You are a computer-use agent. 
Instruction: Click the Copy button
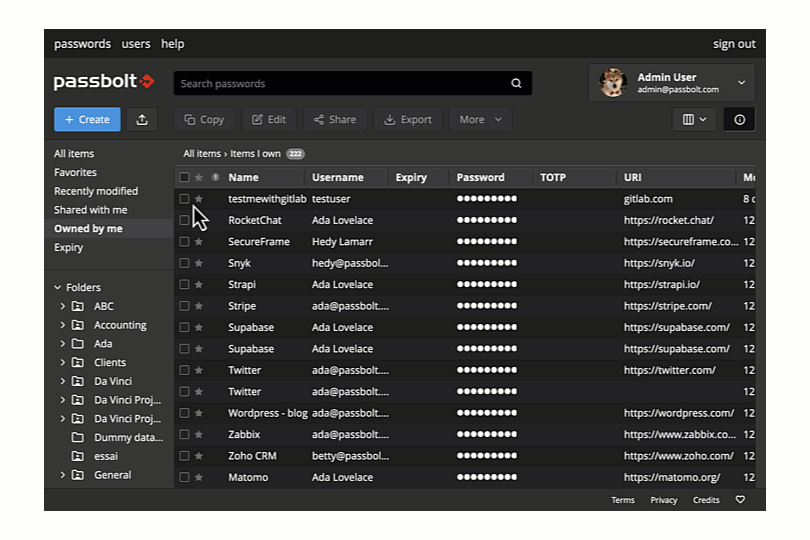[204, 119]
